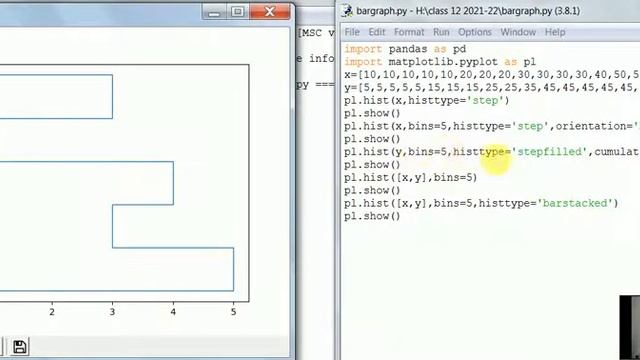The image size is (640, 360).
Task: Open the Format menu
Action: click(409, 32)
